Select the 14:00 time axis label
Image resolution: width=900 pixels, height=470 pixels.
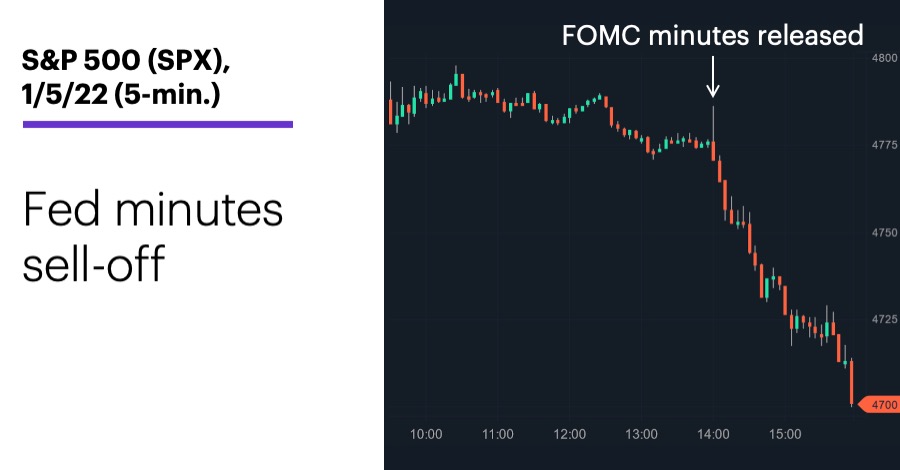[x=713, y=434]
